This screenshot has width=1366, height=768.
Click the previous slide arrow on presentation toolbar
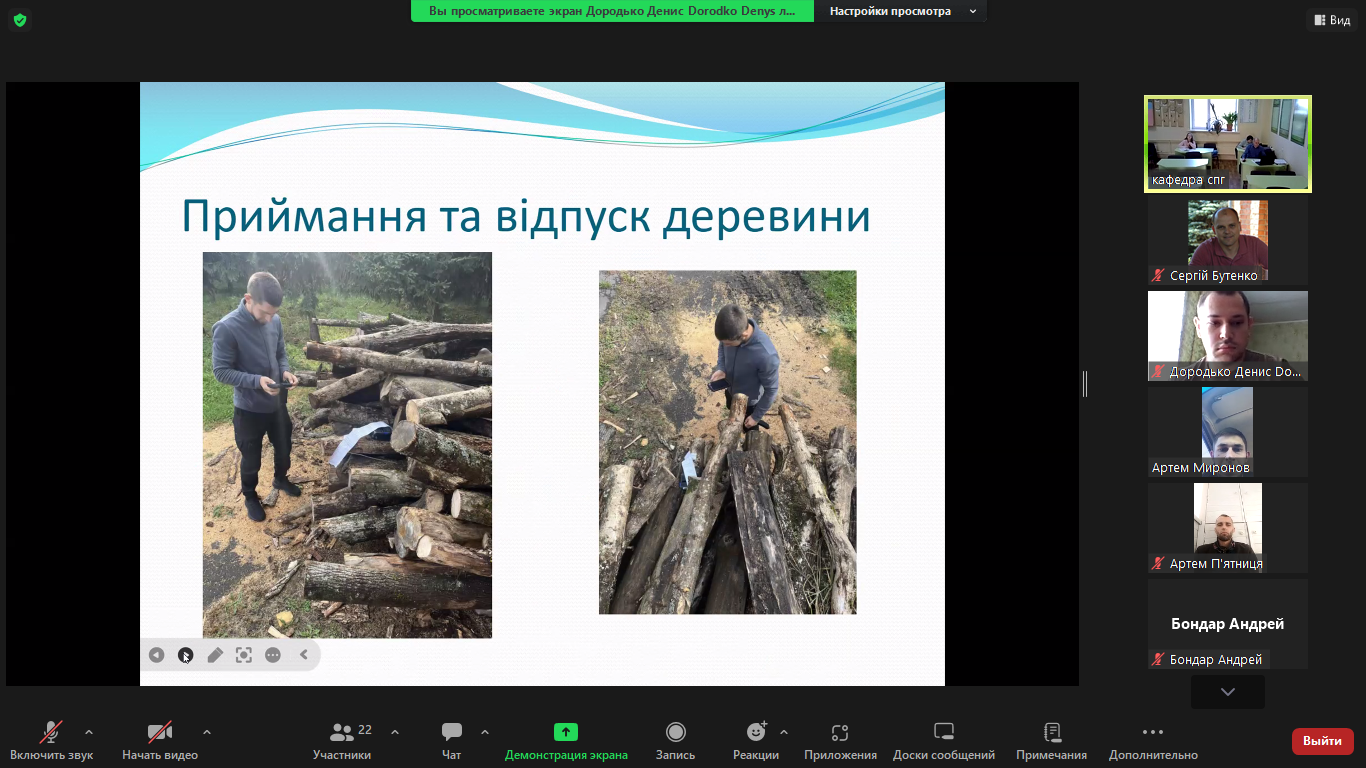click(156, 655)
